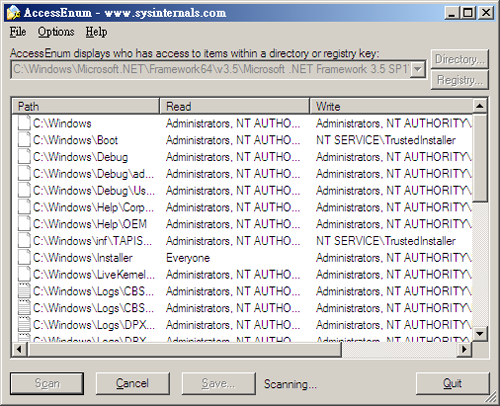Click the Registry... button
Screen dimensions: 500x406
pos(460,80)
